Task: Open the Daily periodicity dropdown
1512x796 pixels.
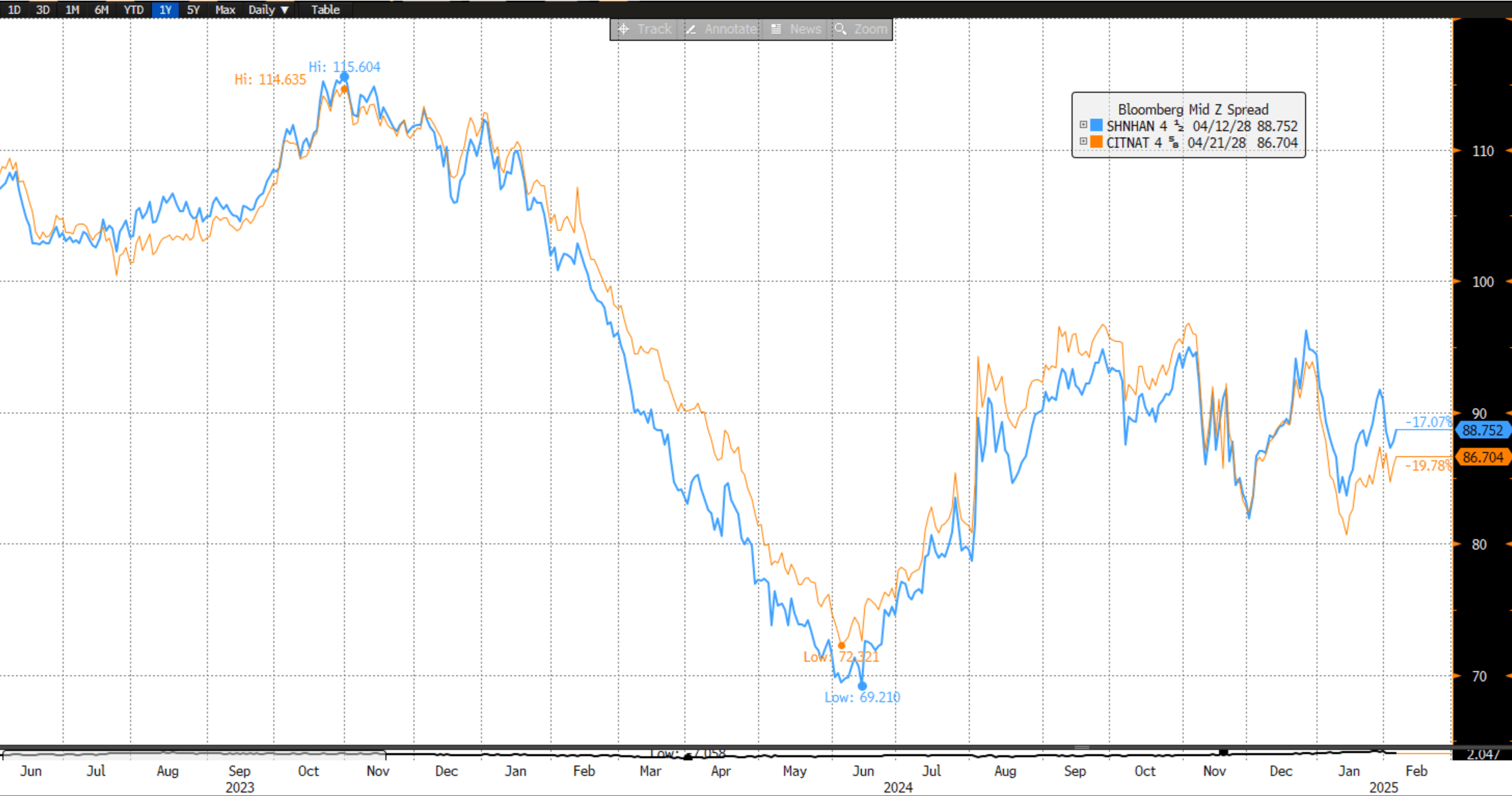Action: (x=268, y=10)
